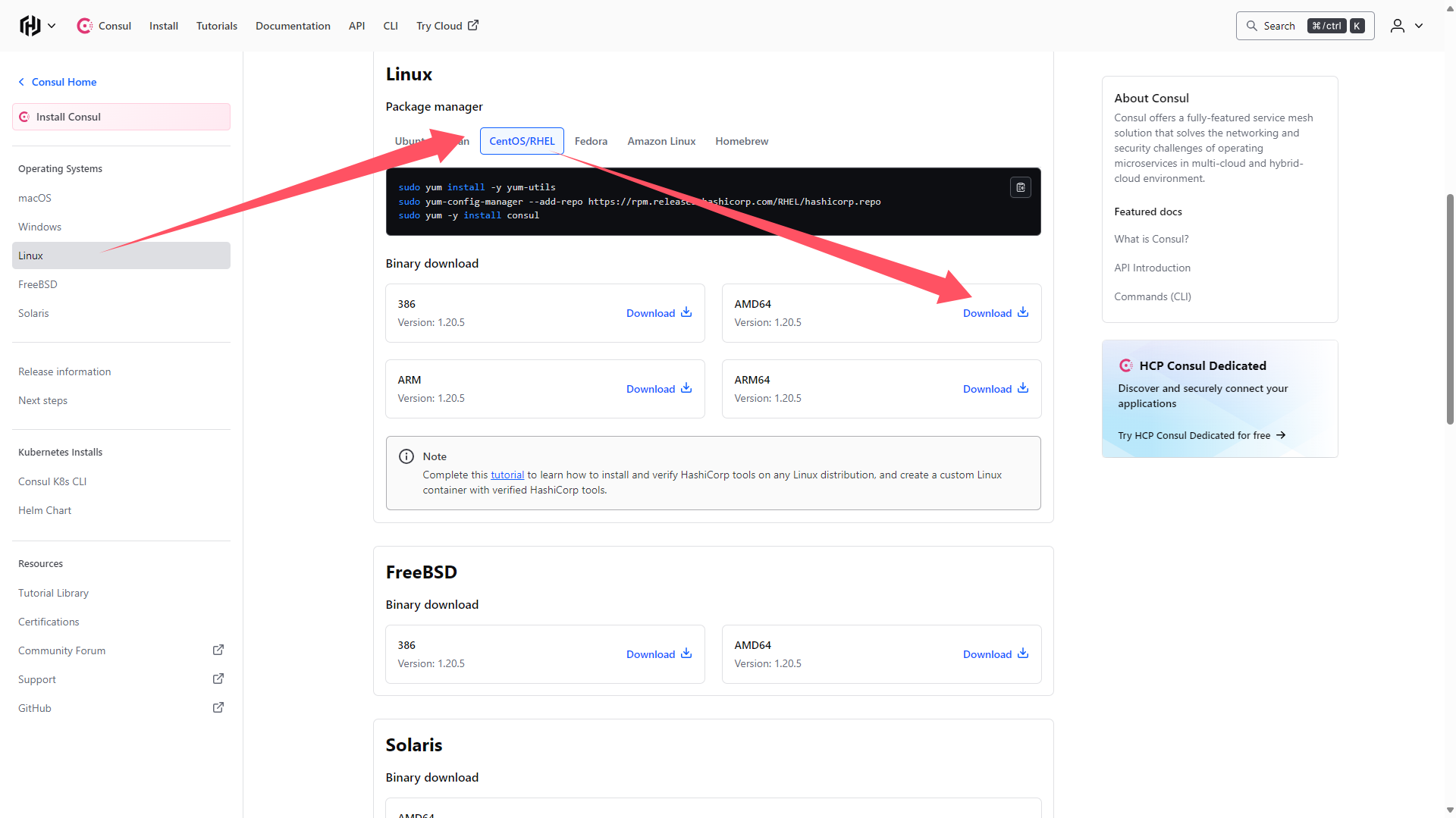Focus the Search field
The height and width of the screenshot is (818, 1456).
point(1305,26)
